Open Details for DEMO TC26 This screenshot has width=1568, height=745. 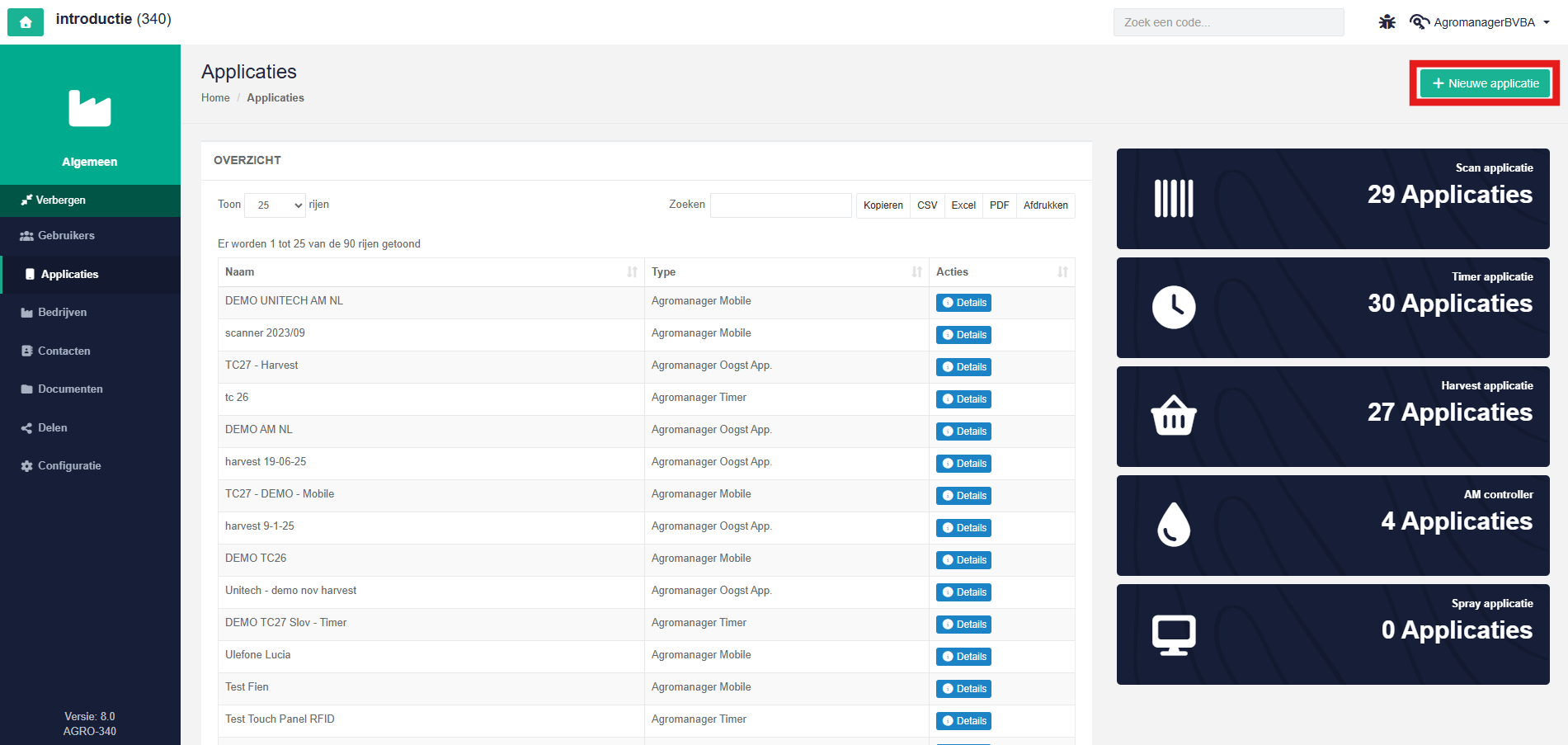(963, 560)
